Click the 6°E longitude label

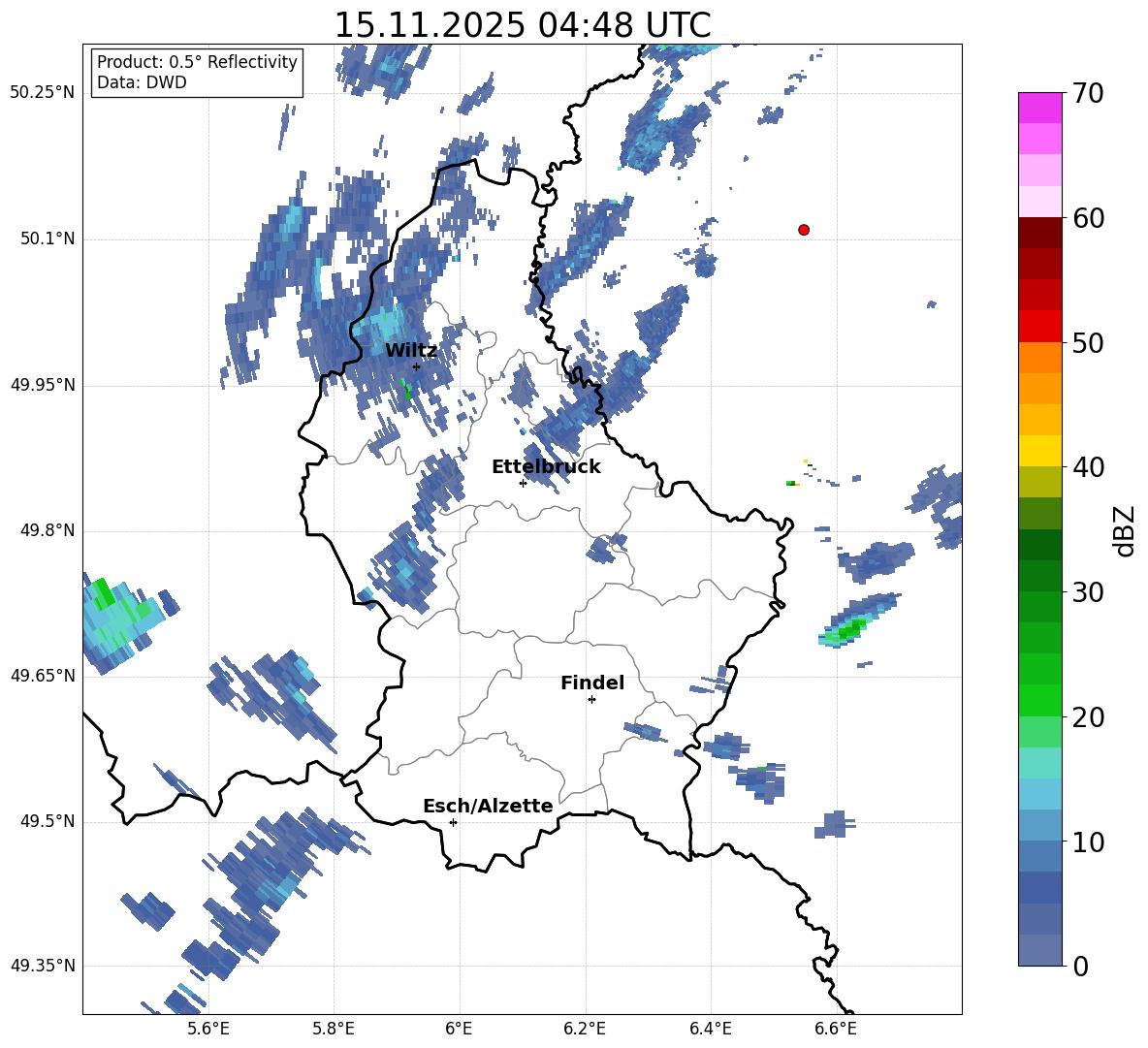click(459, 1029)
